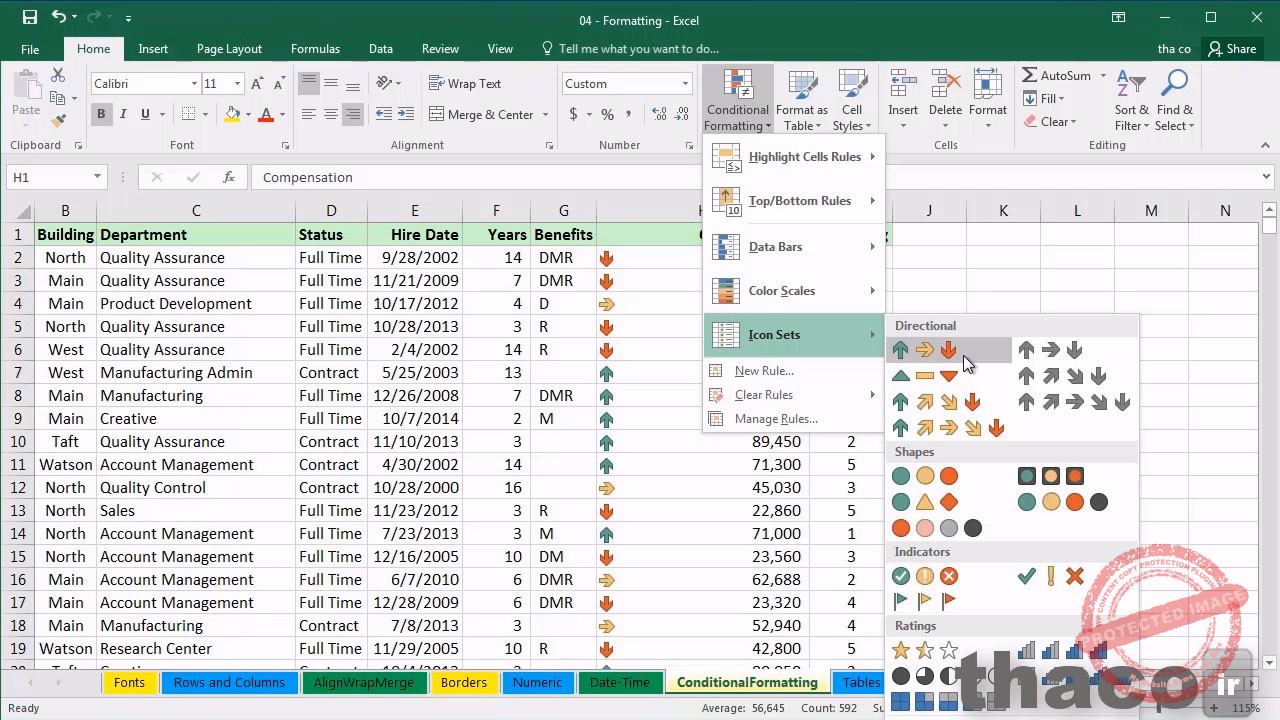Screen dimensions: 1280x720
Task: Open the Borders worksheet tab
Action: click(x=464, y=683)
